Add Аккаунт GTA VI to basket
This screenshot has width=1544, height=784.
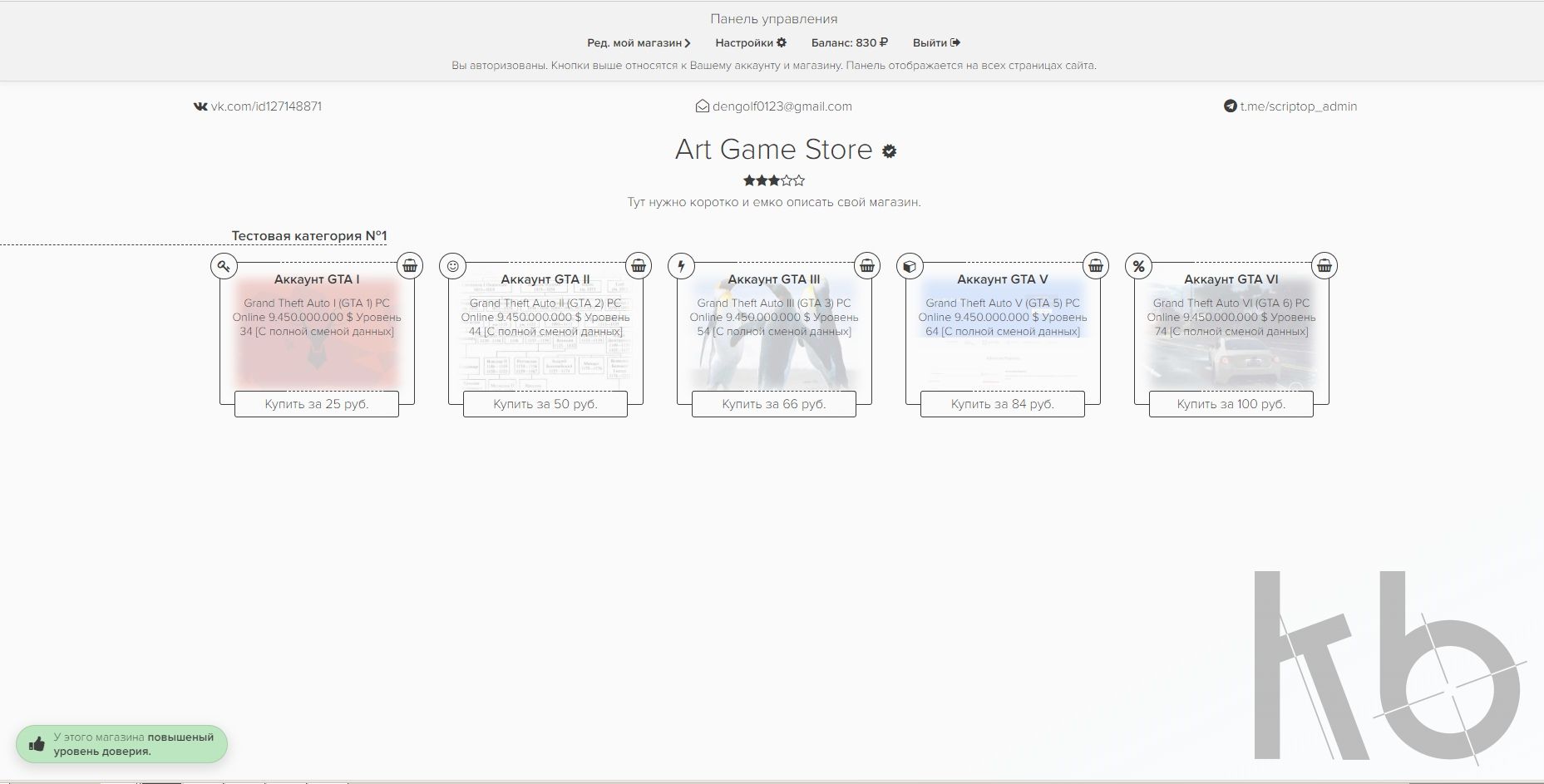(x=1324, y=266)
